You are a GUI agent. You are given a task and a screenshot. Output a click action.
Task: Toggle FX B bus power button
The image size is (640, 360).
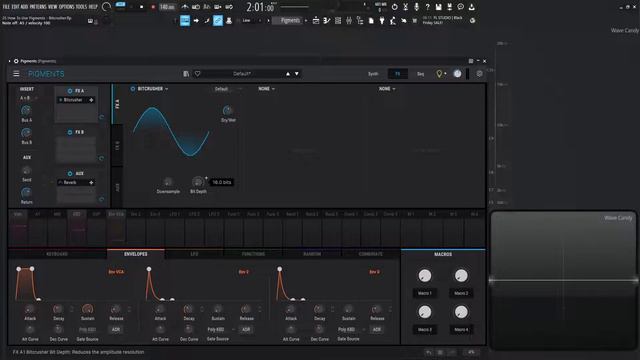(70, 132)
